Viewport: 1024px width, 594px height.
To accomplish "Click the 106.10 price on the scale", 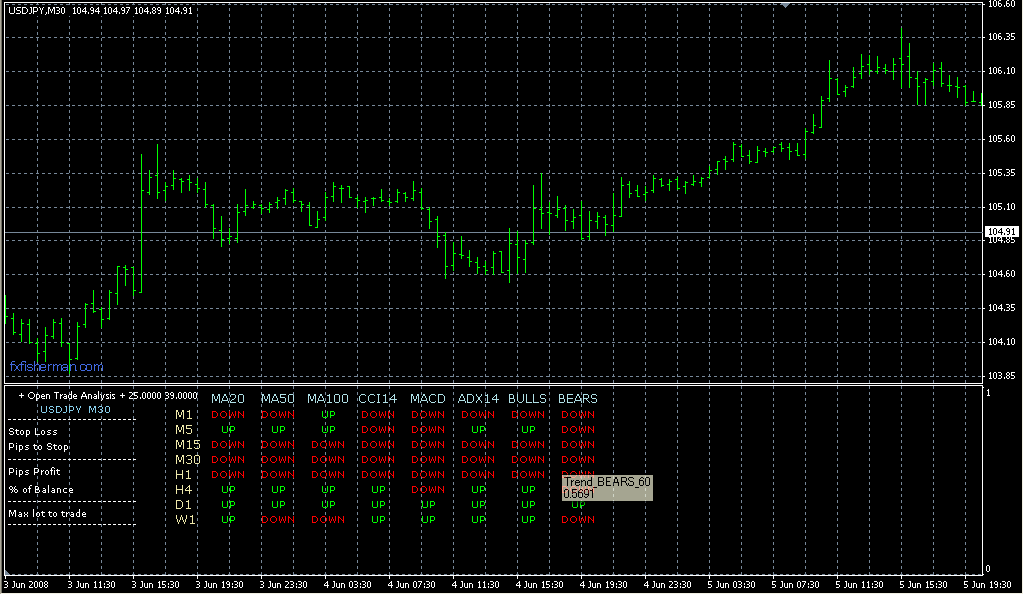I will pos(1001,71).
